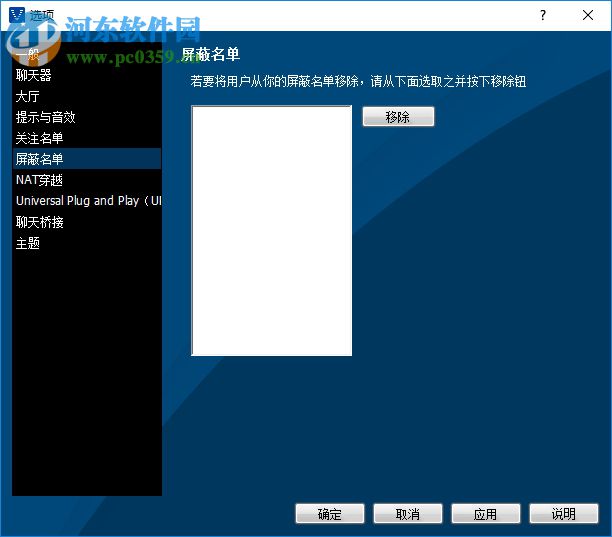Open Universal Plug and Play settings
612x537 pixels.
point(87,201)
